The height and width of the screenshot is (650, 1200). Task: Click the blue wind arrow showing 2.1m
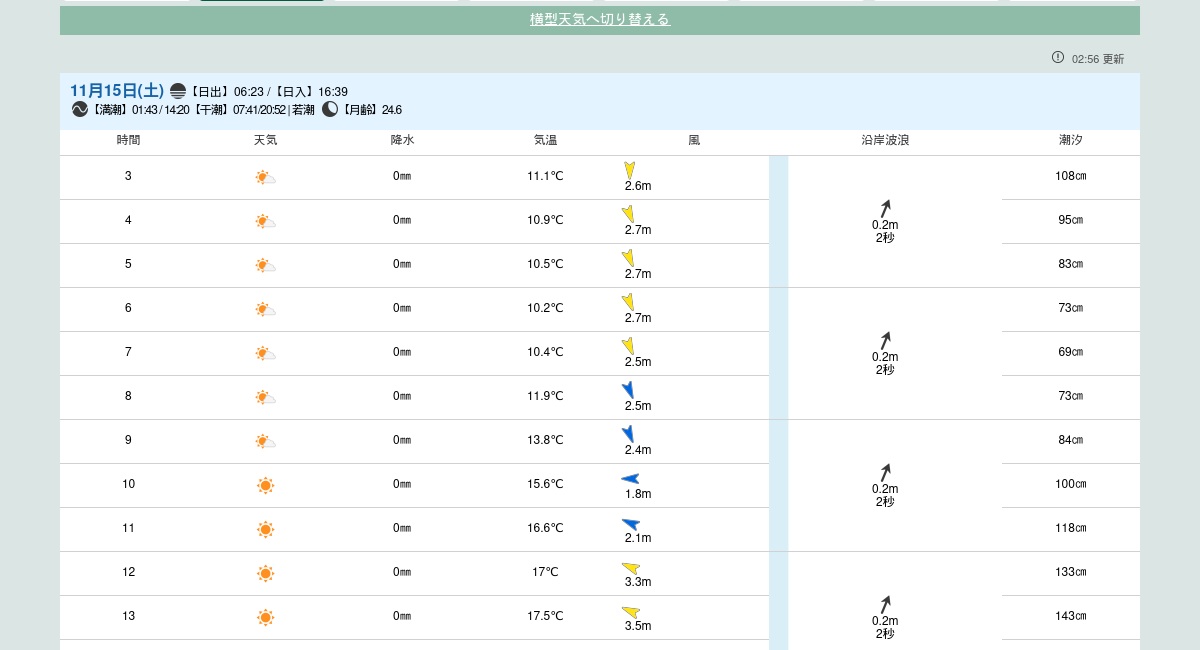[630, 524]
